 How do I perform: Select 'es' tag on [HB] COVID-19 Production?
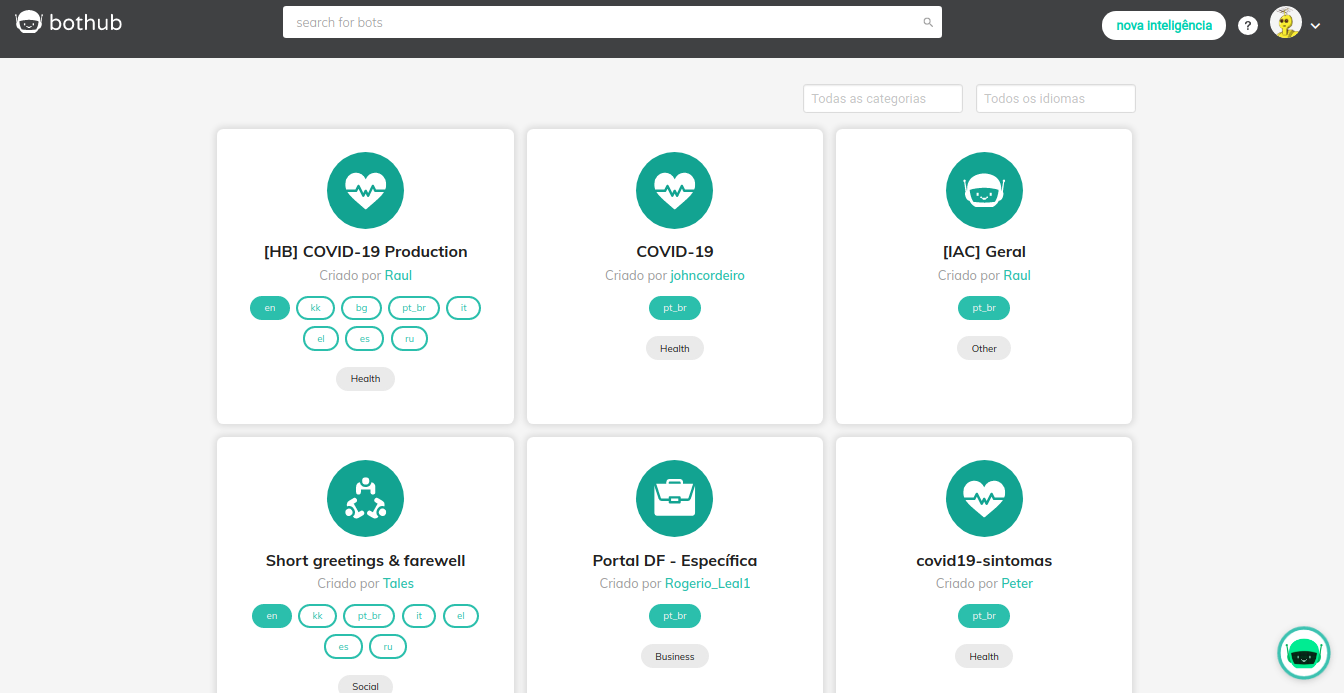365,339
